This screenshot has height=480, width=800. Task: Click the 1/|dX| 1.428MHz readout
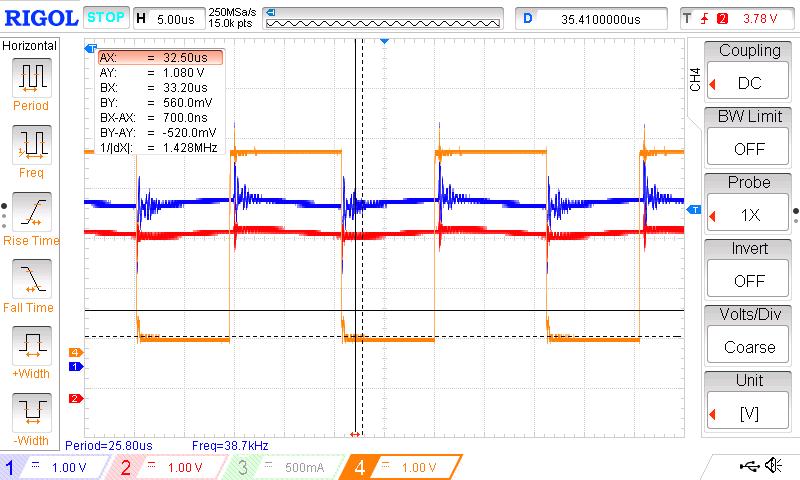160,147
